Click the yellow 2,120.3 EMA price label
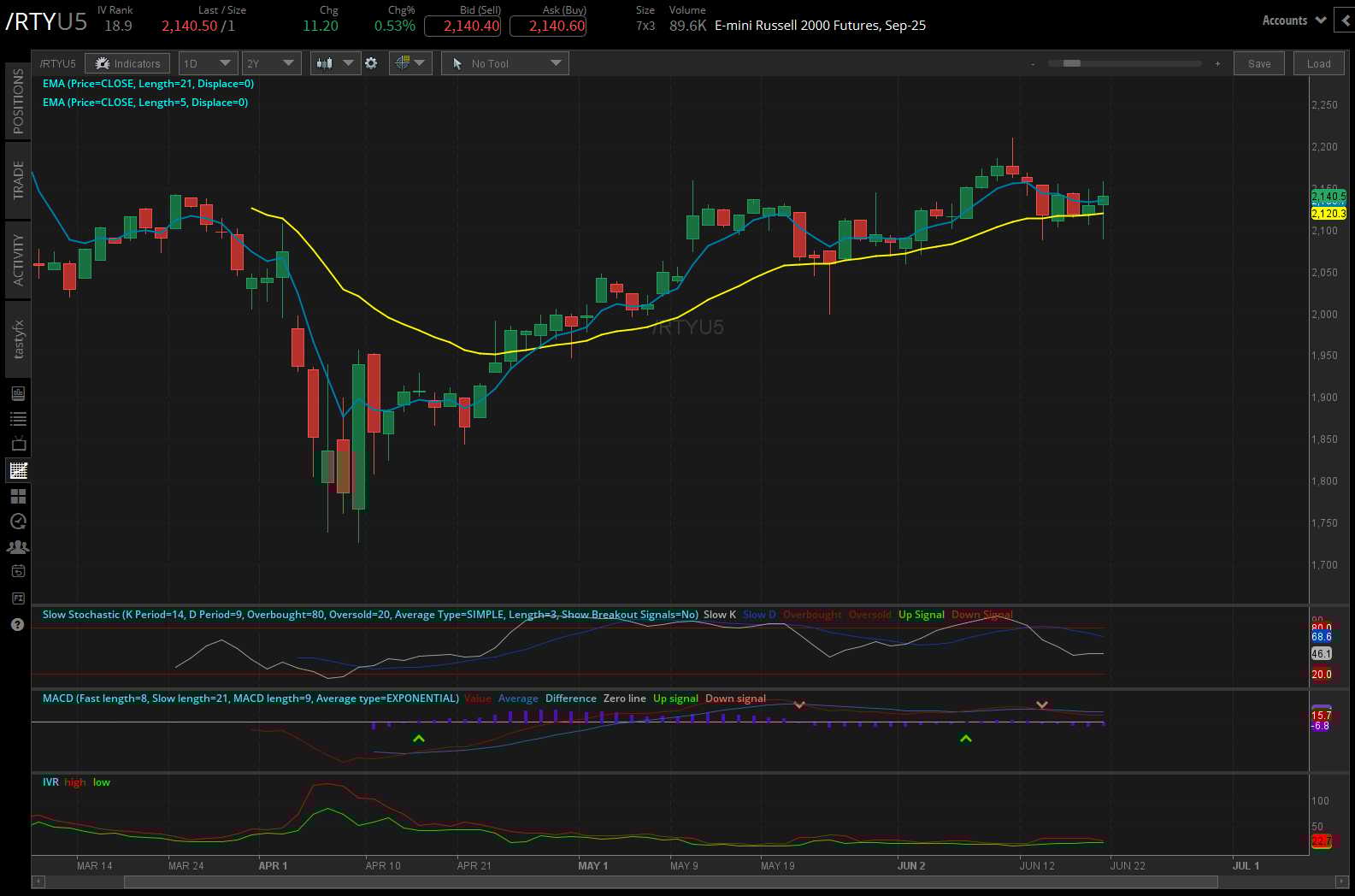This screenshot has height=896, width=1355. tap(1328, 214)
